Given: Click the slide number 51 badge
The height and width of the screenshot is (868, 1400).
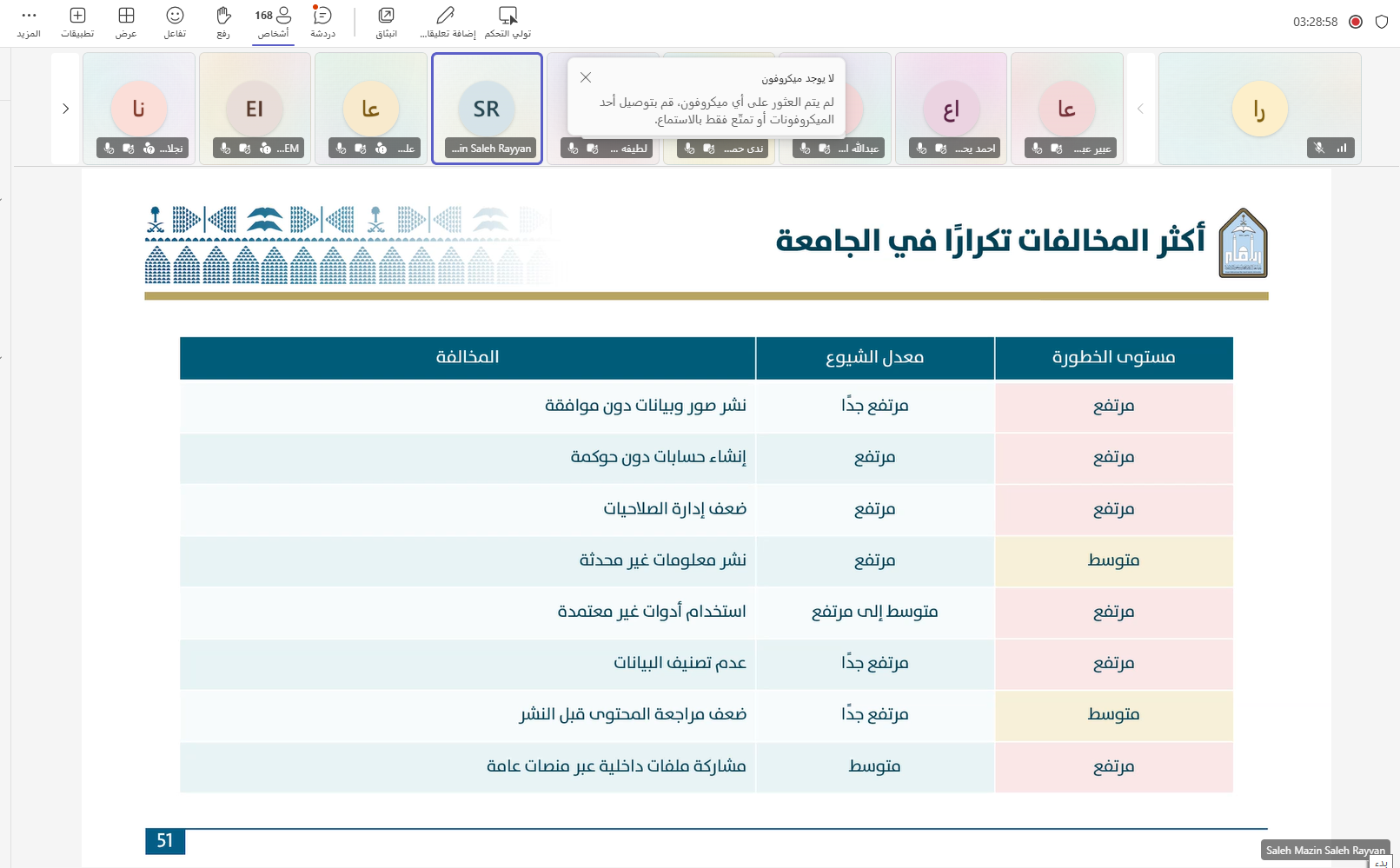Looking at the screenshot, I should point(165,841).
